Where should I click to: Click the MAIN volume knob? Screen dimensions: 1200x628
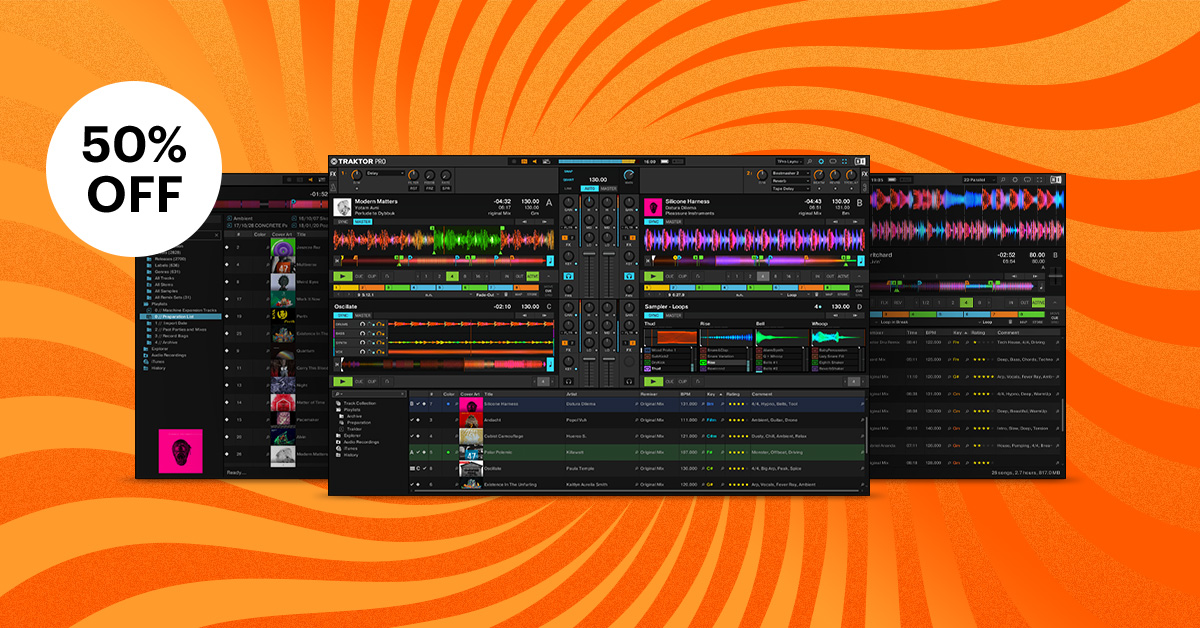coord(630,173)
